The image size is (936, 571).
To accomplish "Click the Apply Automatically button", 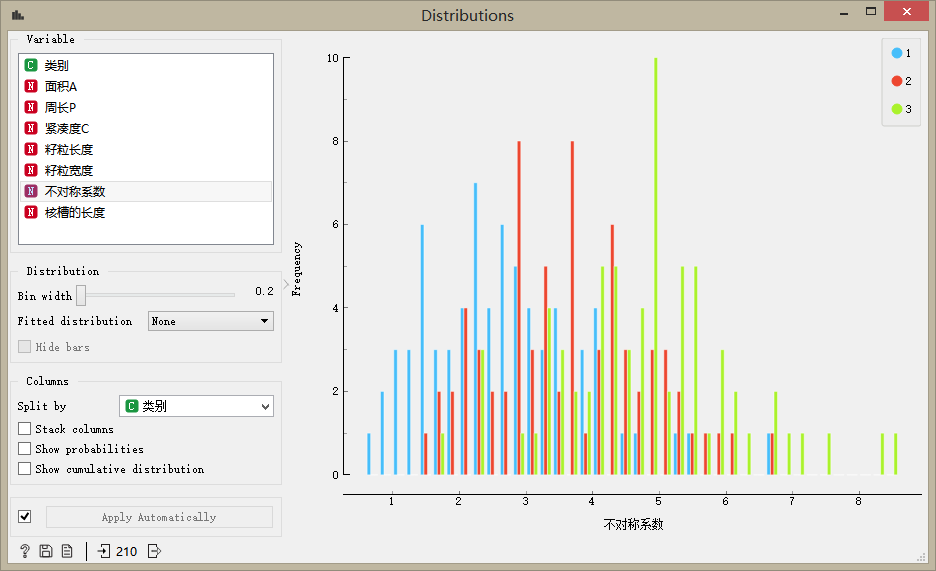I will [x=159, y=517].
